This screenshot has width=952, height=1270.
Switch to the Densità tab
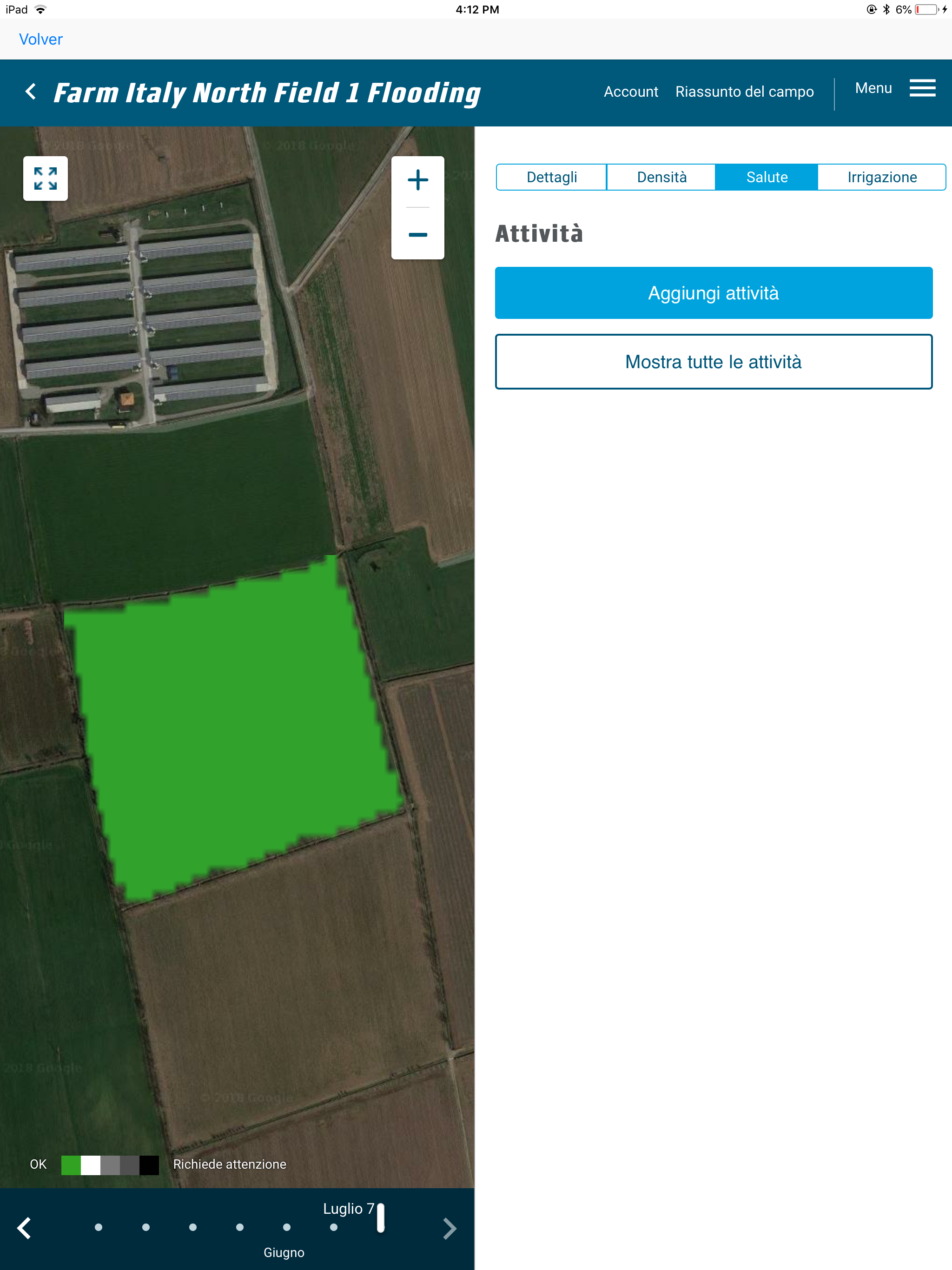tap(661, 177)
